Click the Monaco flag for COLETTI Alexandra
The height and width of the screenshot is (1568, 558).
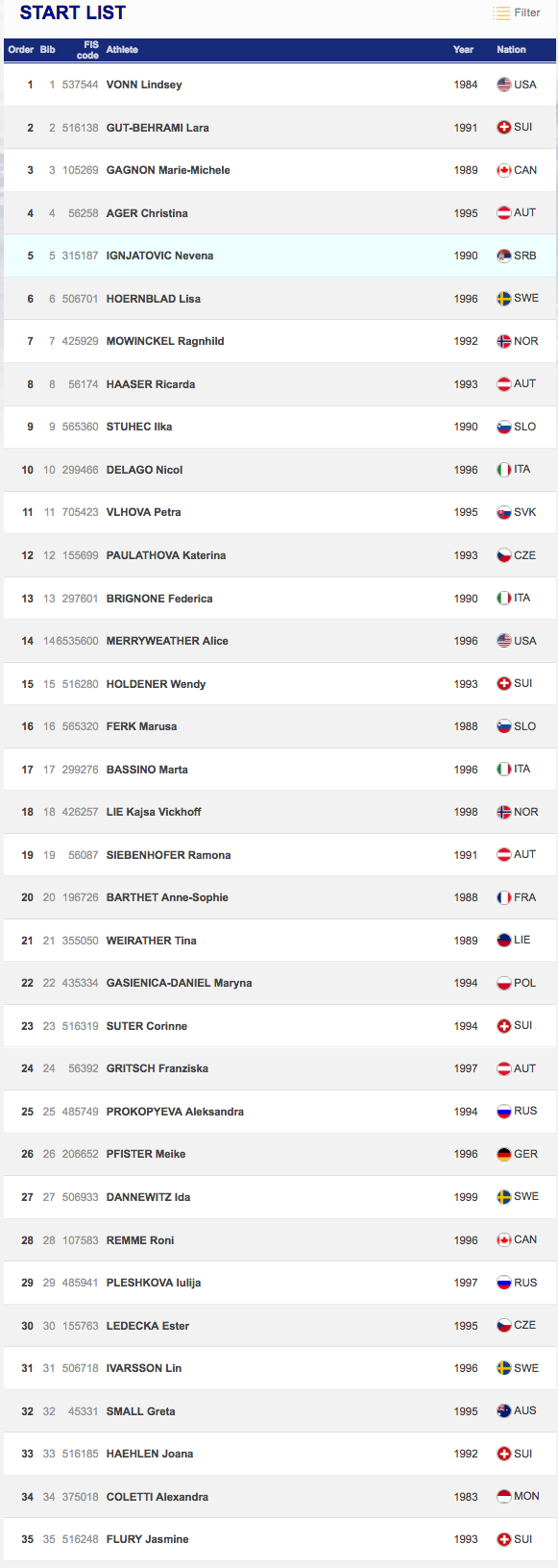pos(504,1496)
